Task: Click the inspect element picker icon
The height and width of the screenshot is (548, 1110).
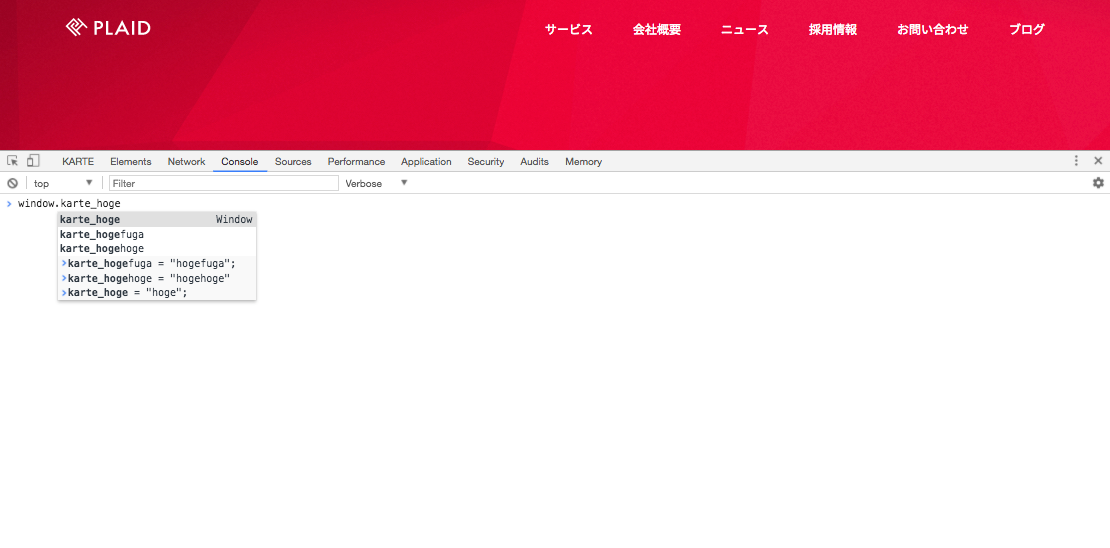Action: (13, 161)
